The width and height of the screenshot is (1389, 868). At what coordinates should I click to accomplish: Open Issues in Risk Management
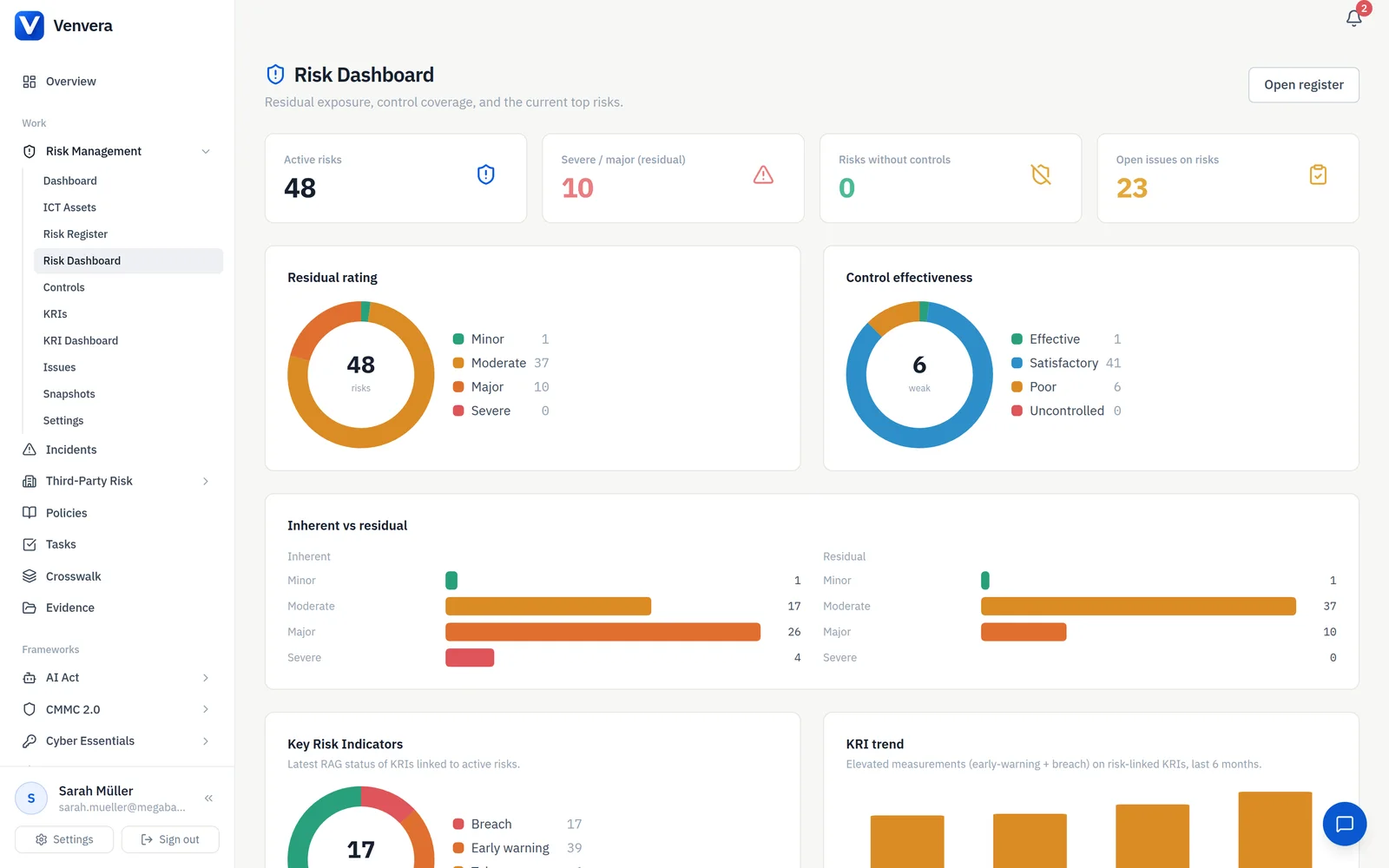click(128, 367)
